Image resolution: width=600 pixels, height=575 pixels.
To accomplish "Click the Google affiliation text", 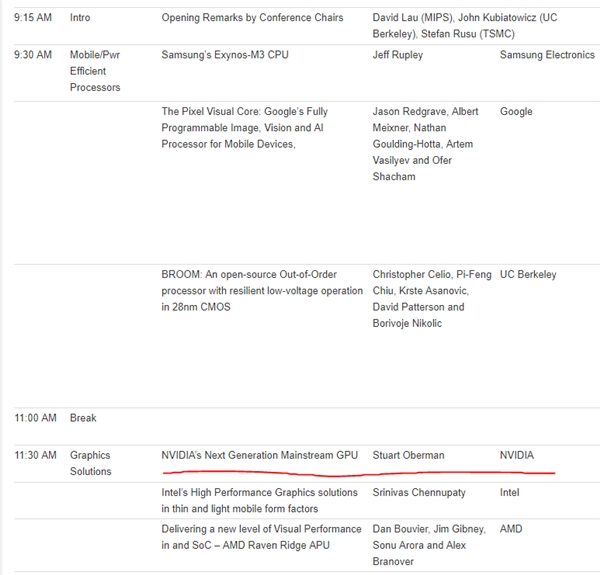I will [x=516, y=111].
